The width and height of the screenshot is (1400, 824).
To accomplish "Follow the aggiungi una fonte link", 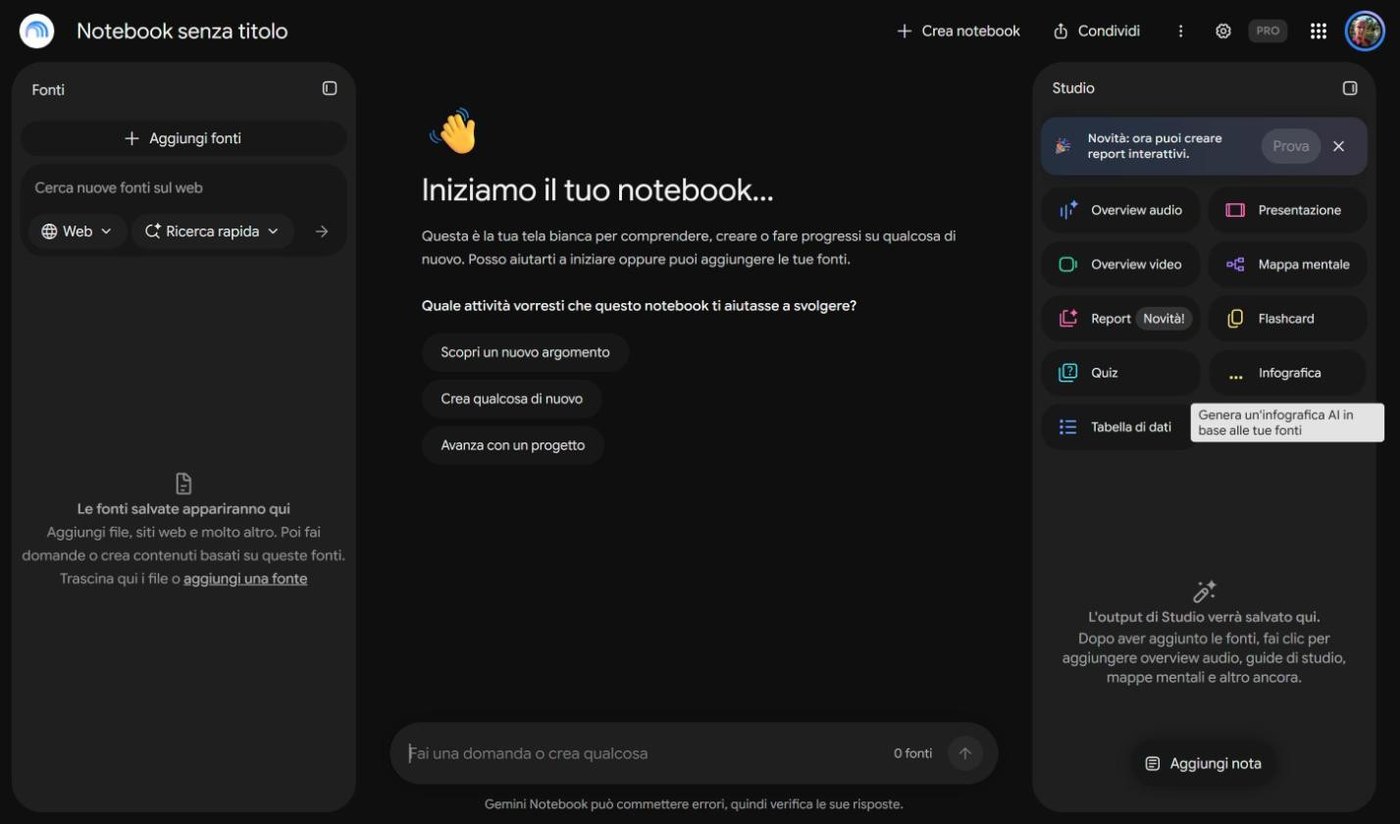I will point(245,578).
